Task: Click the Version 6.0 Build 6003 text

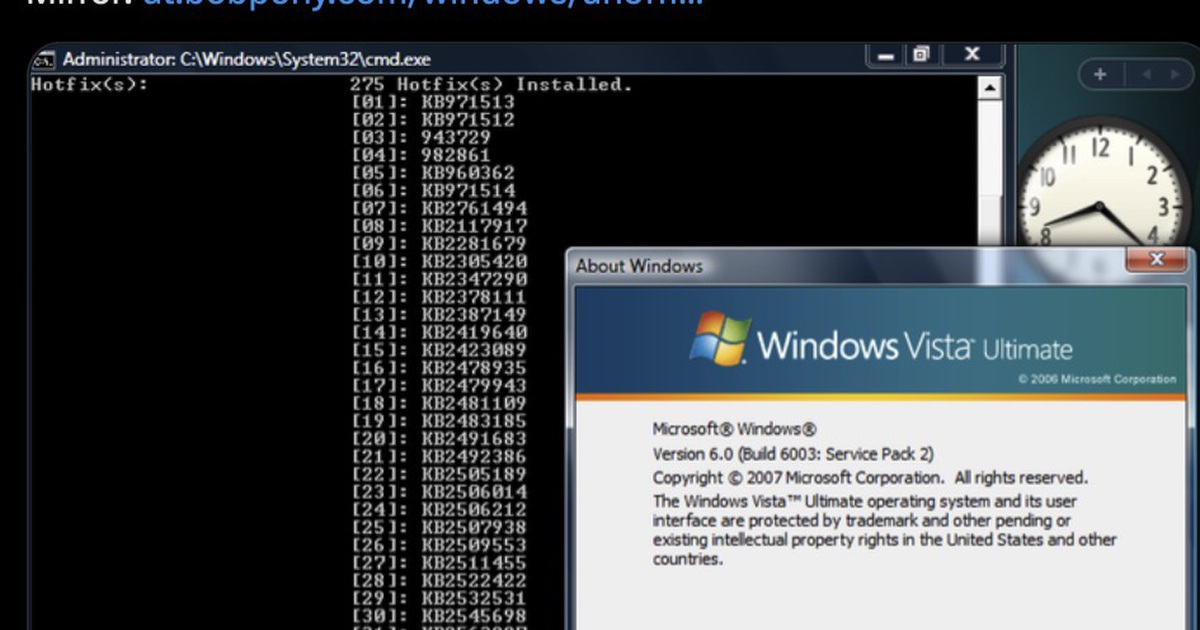Action: [793, 454]
